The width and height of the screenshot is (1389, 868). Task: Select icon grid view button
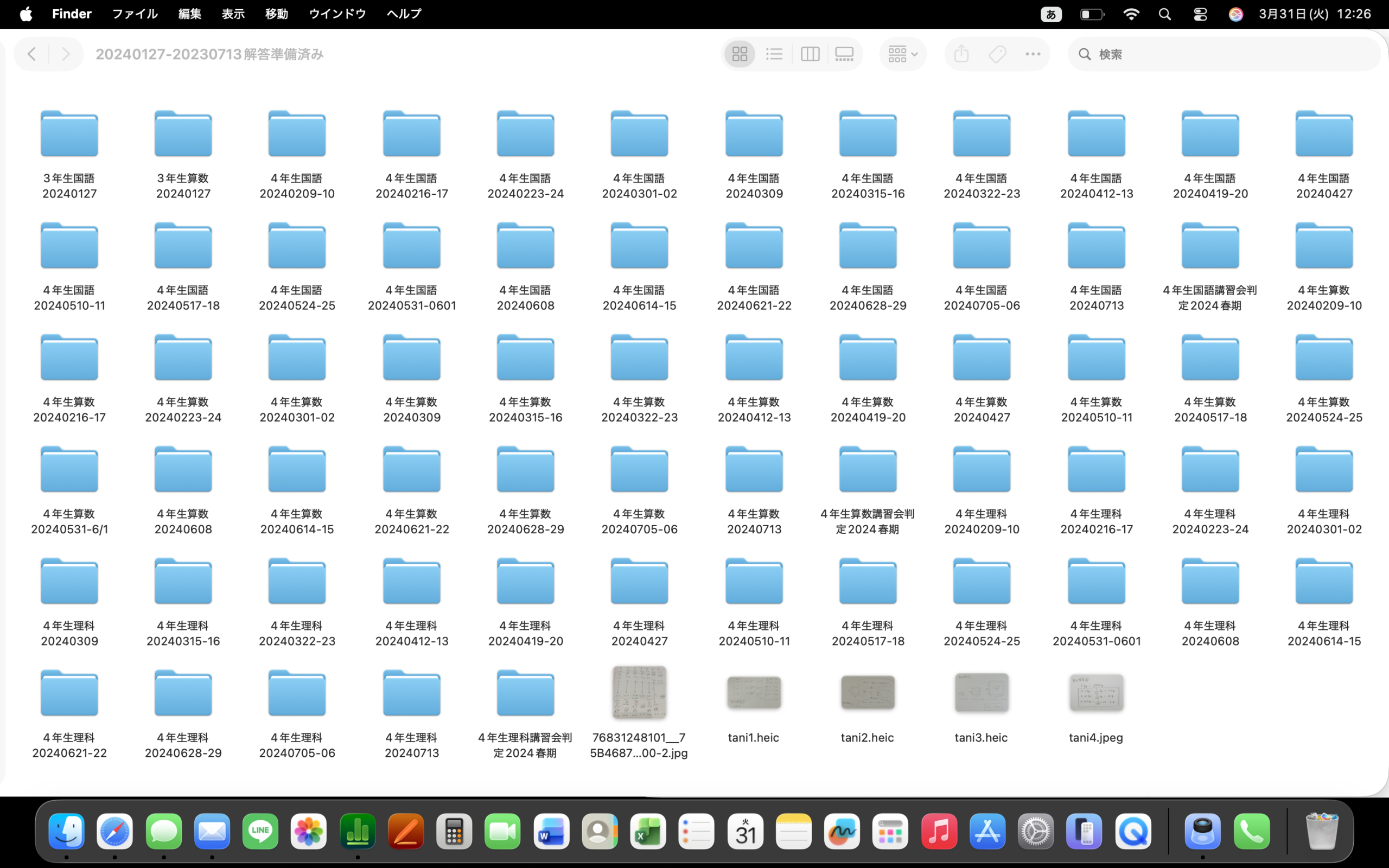pos(740,54)
